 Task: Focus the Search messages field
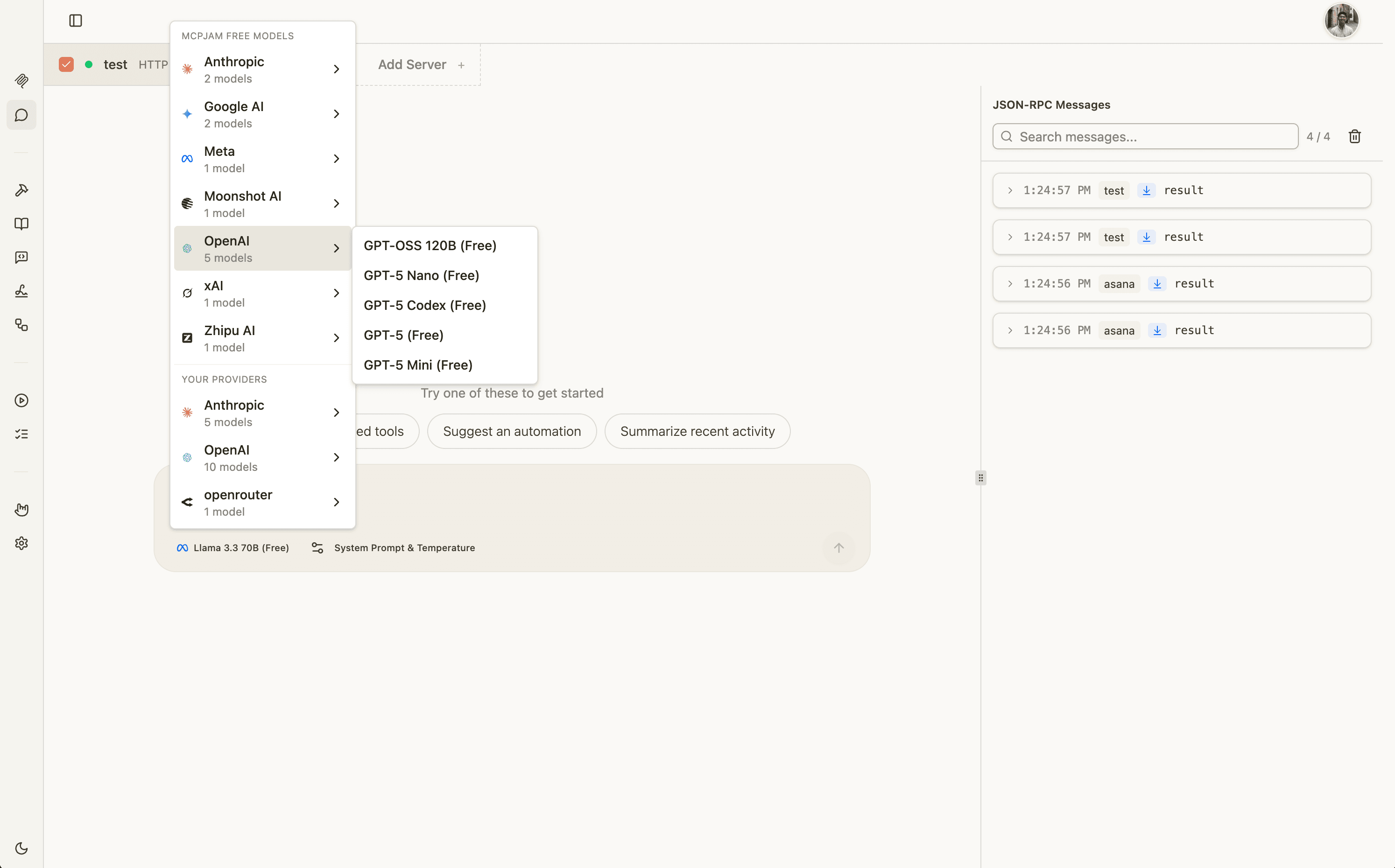[x=1146, y=137]
